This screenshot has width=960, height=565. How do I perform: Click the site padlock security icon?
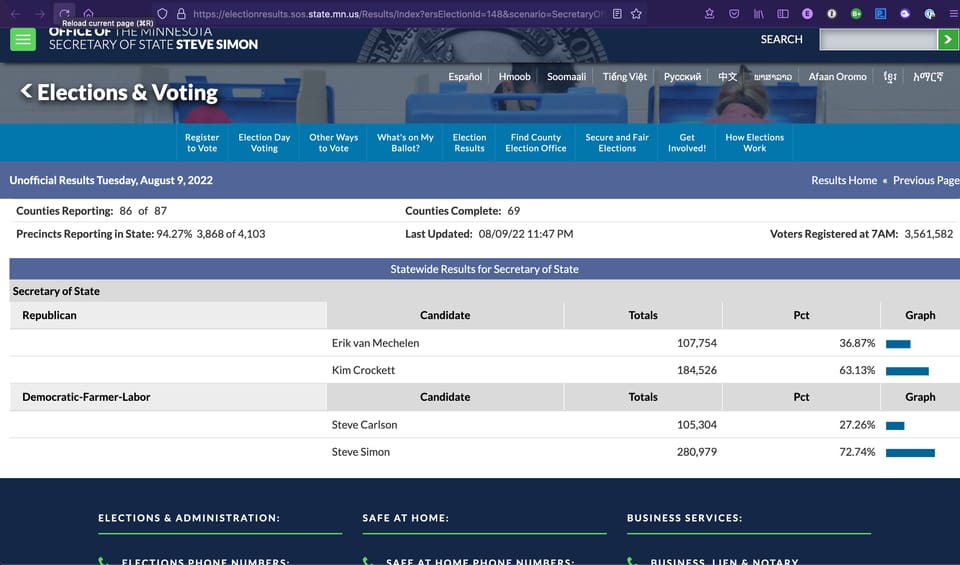pos(181,13)
